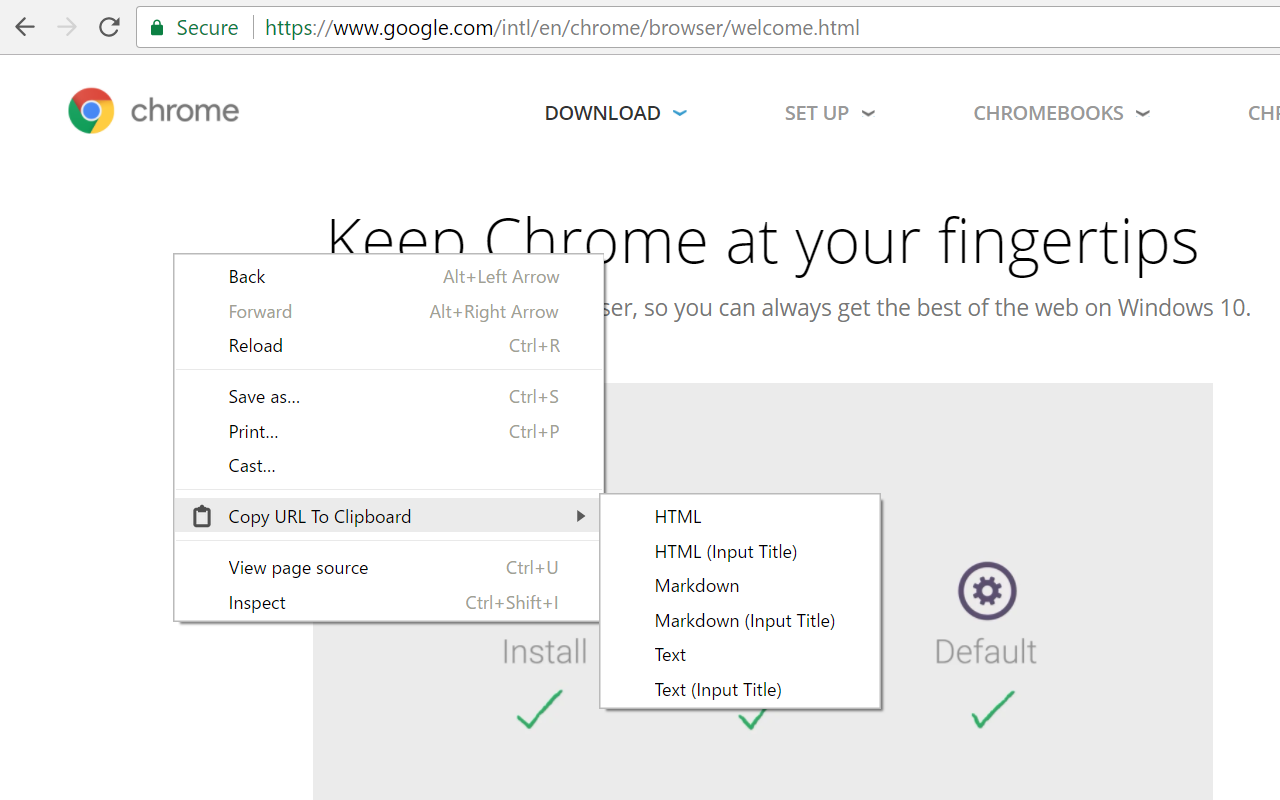
Task: Select Text (Input Title) option
Action: pos(740,690)
